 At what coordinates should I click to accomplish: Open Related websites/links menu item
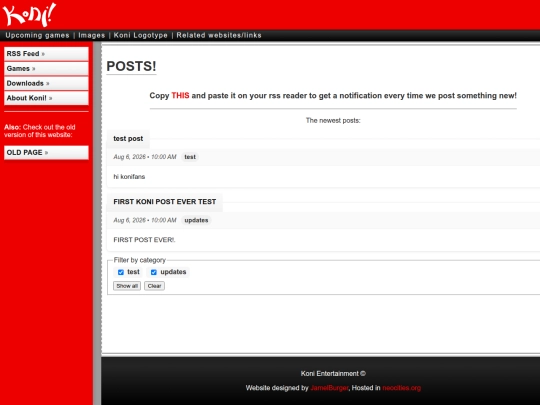219,35
